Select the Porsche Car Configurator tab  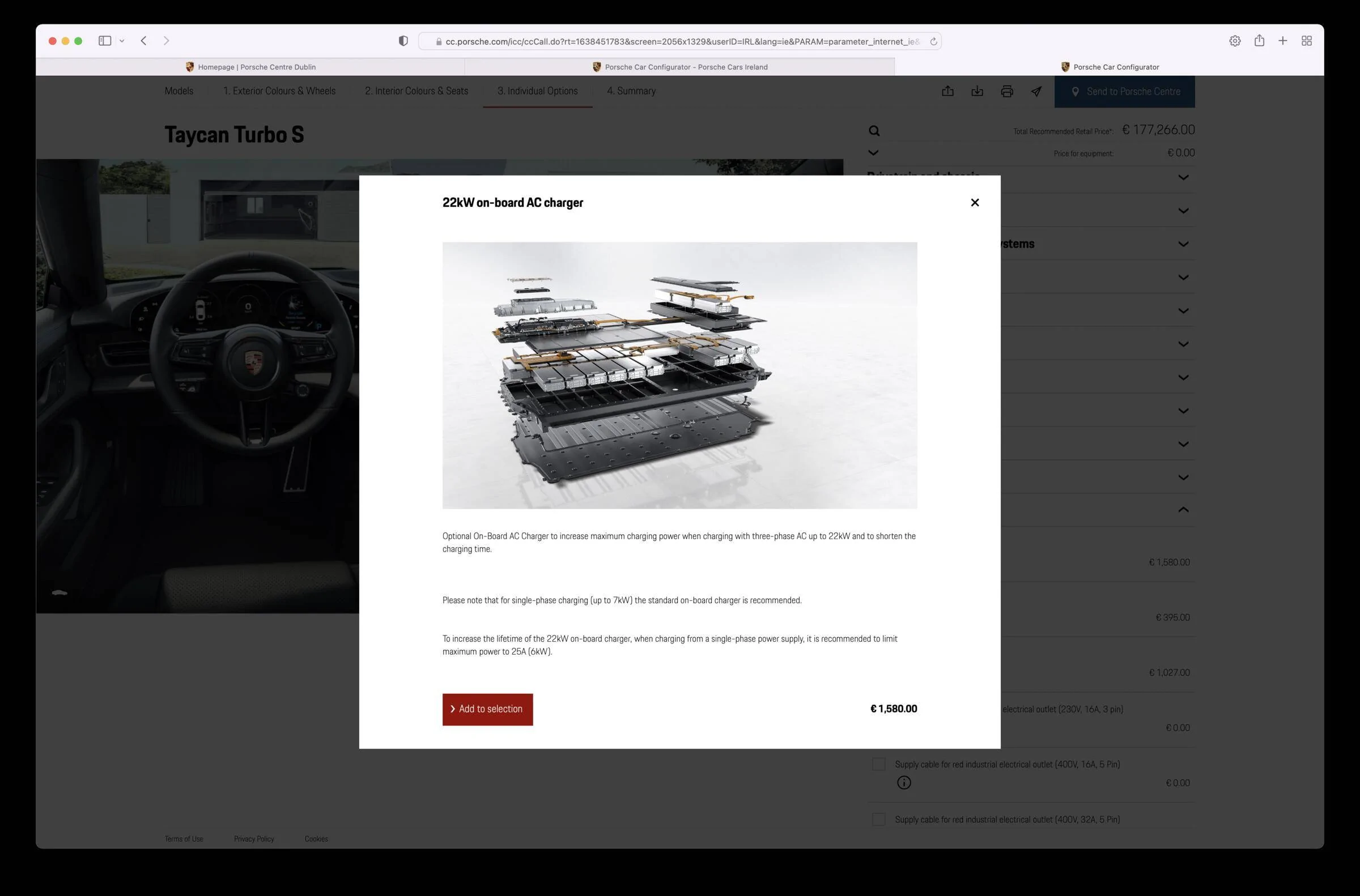[x=1109, y=67]
